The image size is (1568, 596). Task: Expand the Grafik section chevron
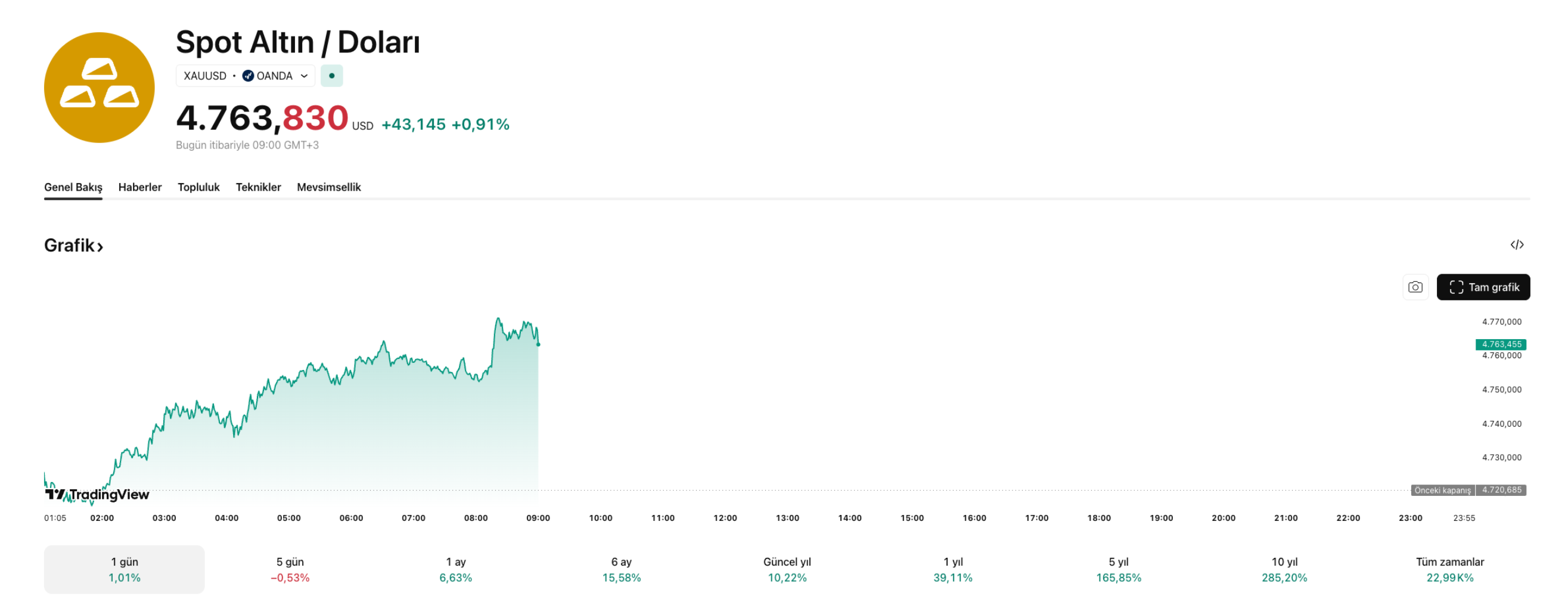click(x=100, y=247)
